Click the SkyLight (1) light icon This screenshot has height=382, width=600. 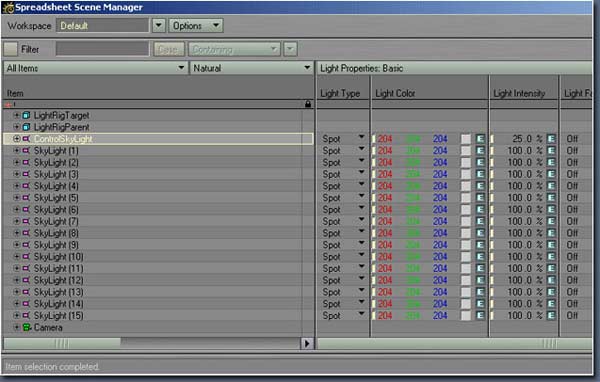[26, 150]
